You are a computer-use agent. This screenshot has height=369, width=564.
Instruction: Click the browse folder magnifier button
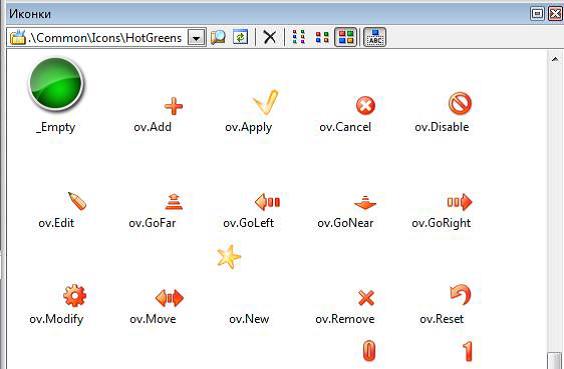tap(218, 37)
